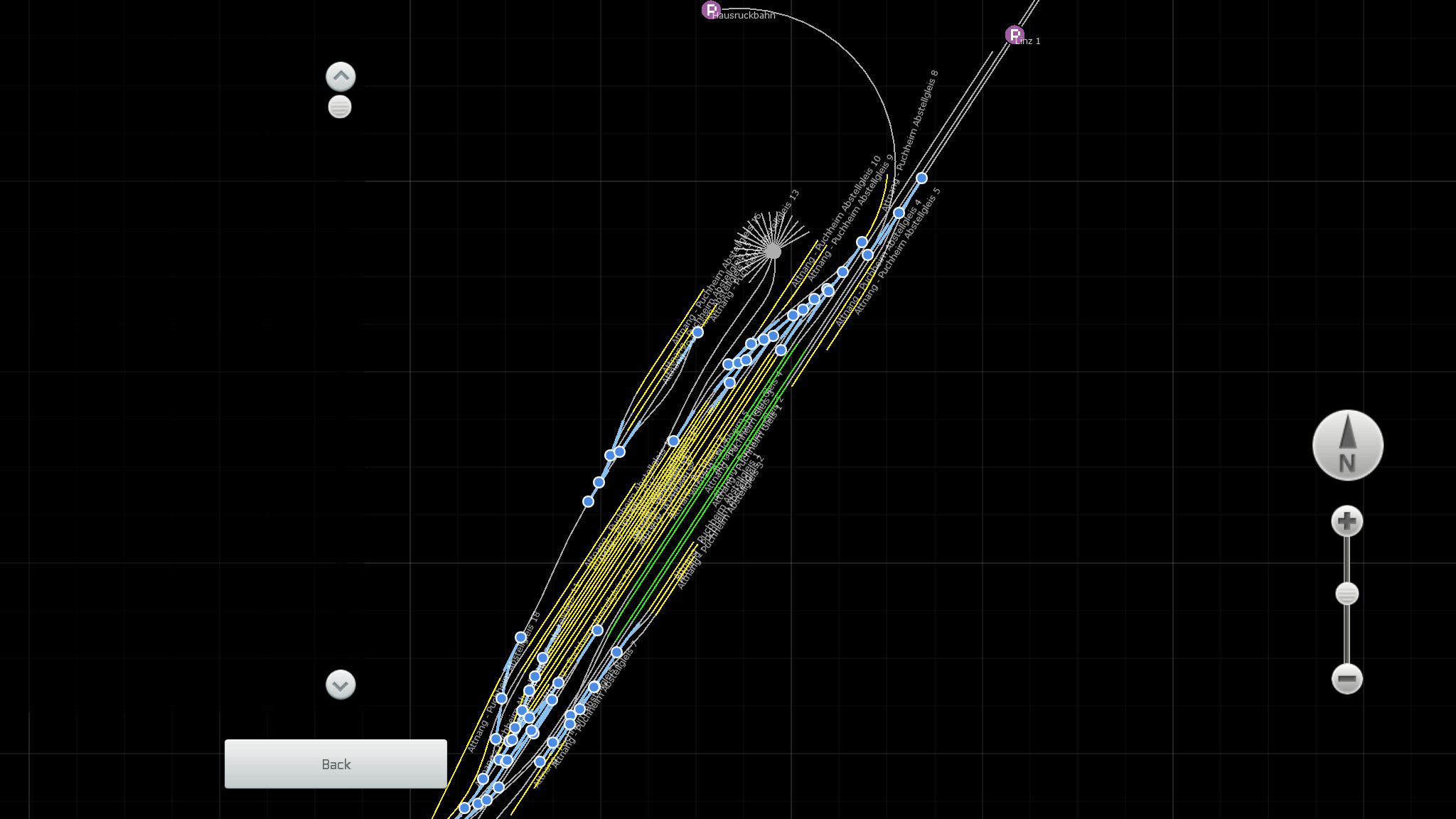Toggle the northernmost blue junction near Linz tracks
1456x819 pixels.
pos(921,178)
